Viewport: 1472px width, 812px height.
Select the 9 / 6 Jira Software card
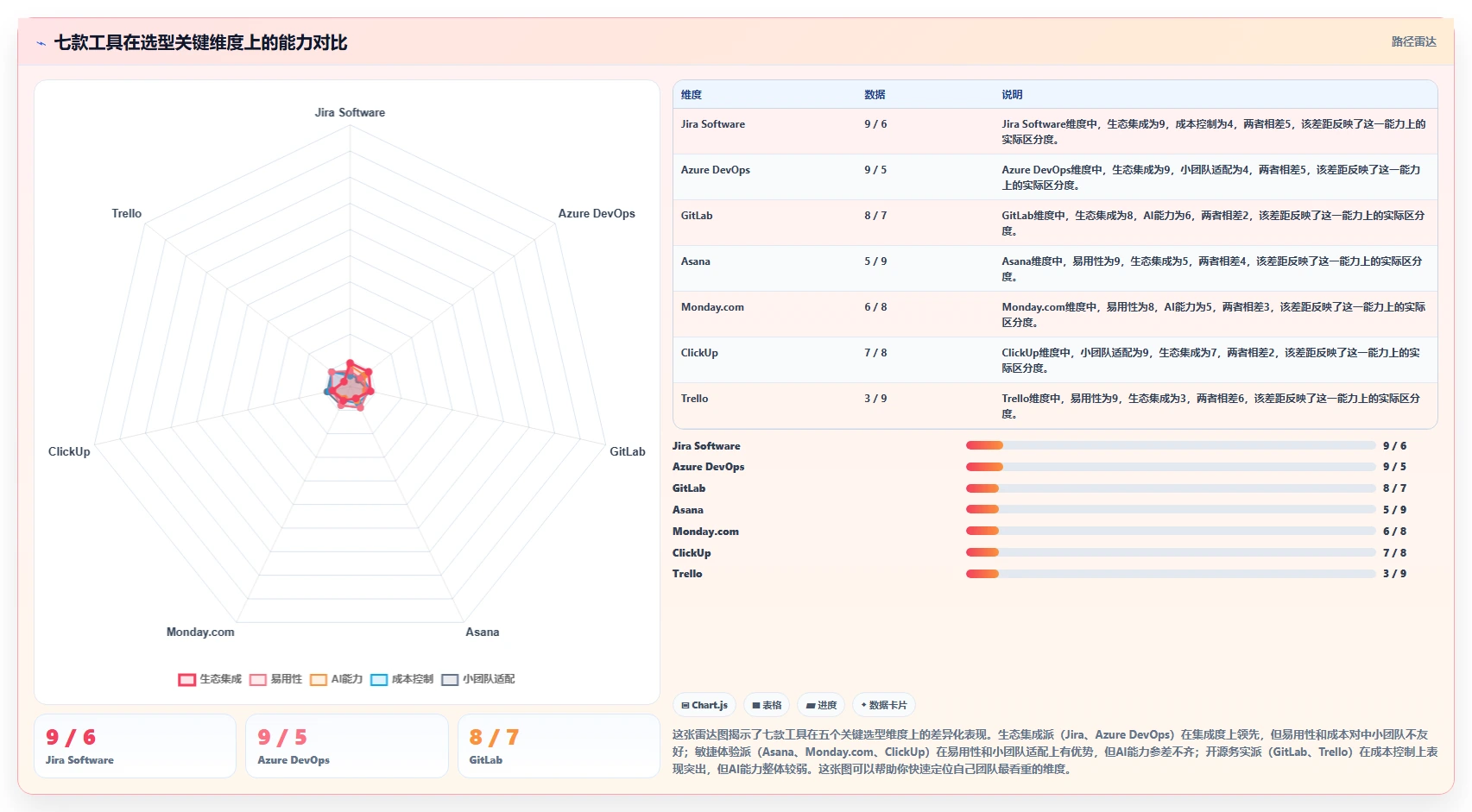135,746
